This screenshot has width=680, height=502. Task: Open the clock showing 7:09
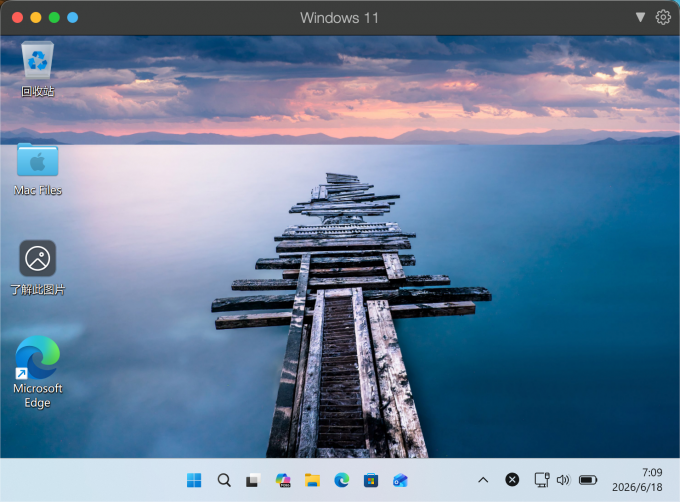[x=652, y=472]
